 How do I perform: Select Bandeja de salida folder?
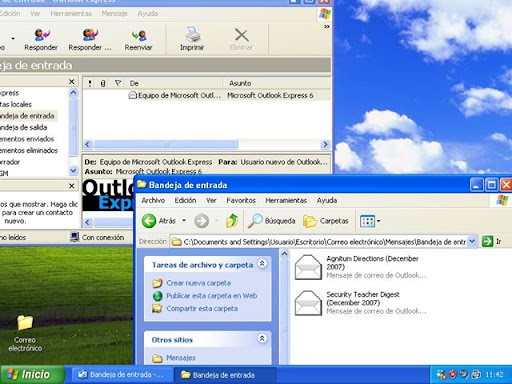click(24, 127)
